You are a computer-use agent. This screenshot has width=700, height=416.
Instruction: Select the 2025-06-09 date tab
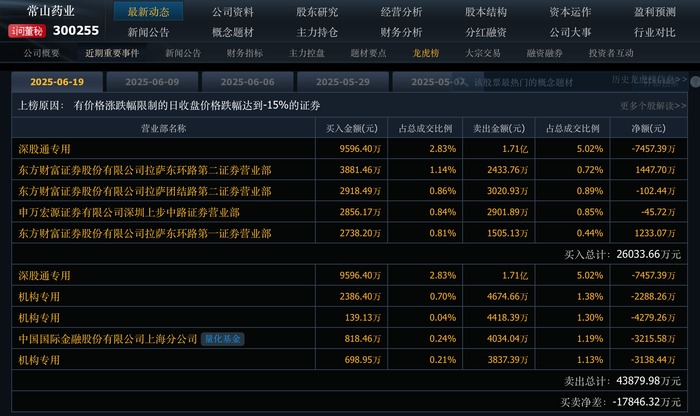coord(152,82)
